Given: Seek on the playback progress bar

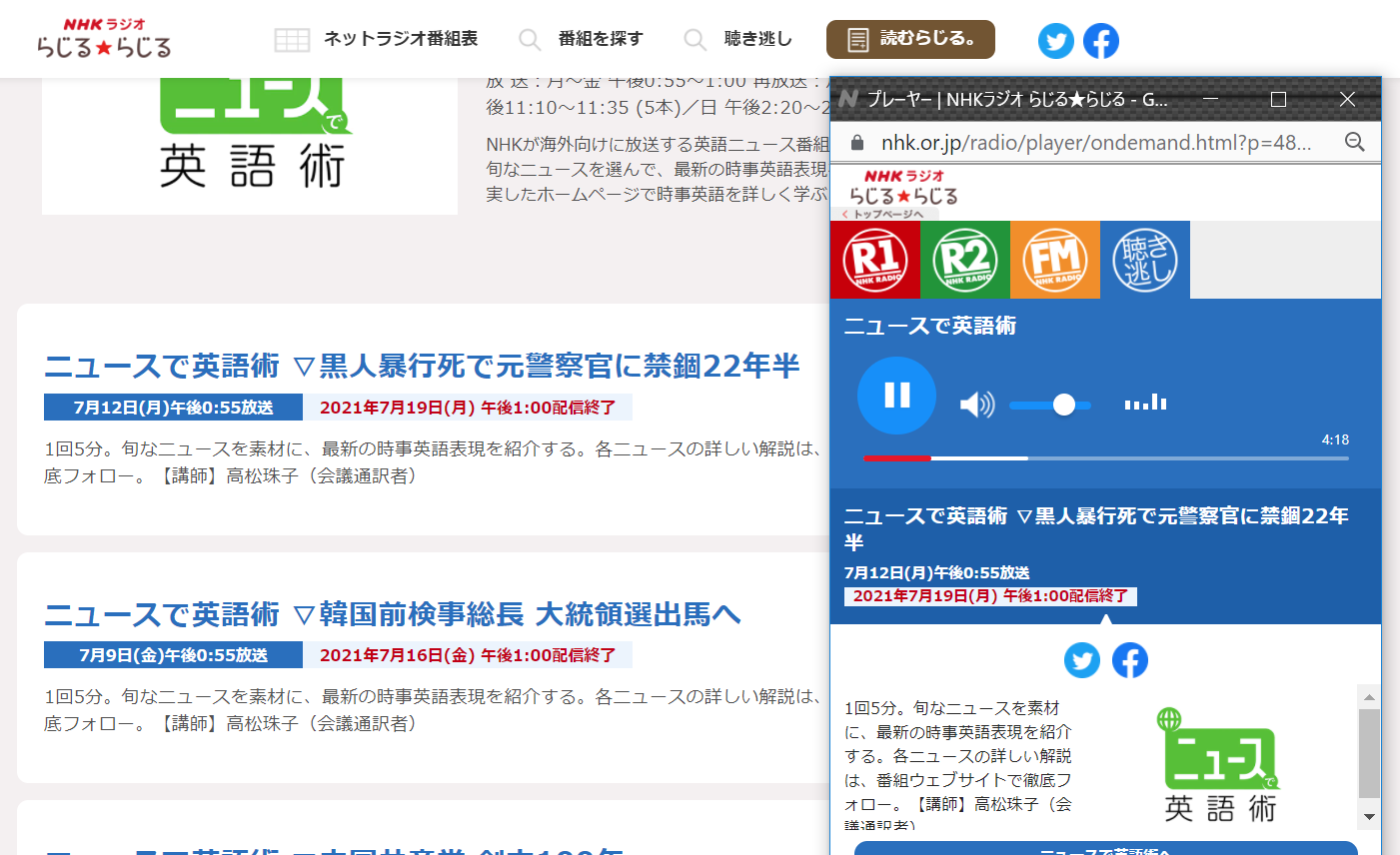Looking at the screenshot, I should (1106, 458).
